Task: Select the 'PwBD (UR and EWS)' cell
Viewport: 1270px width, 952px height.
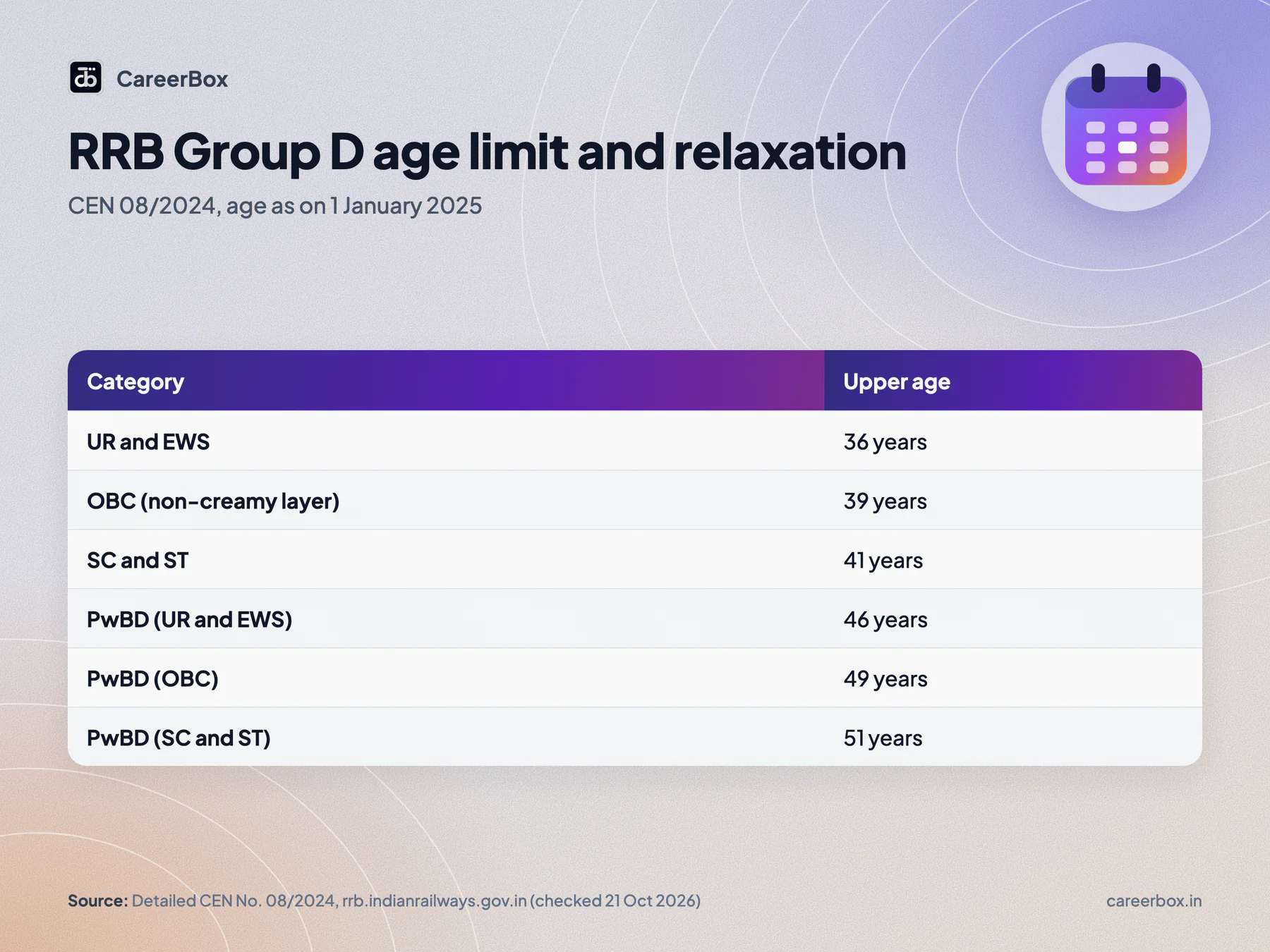Action: click(446, 619)
